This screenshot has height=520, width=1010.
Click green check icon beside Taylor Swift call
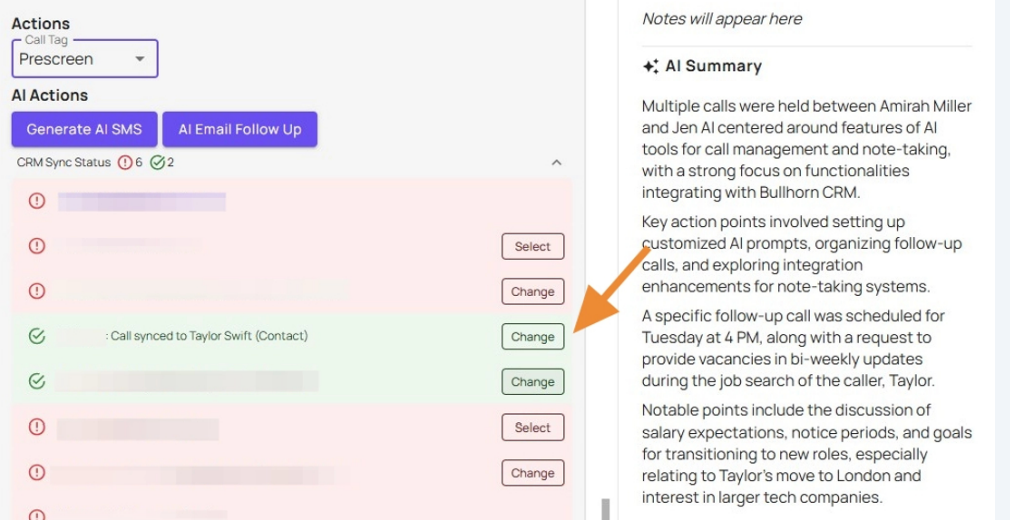37,337
